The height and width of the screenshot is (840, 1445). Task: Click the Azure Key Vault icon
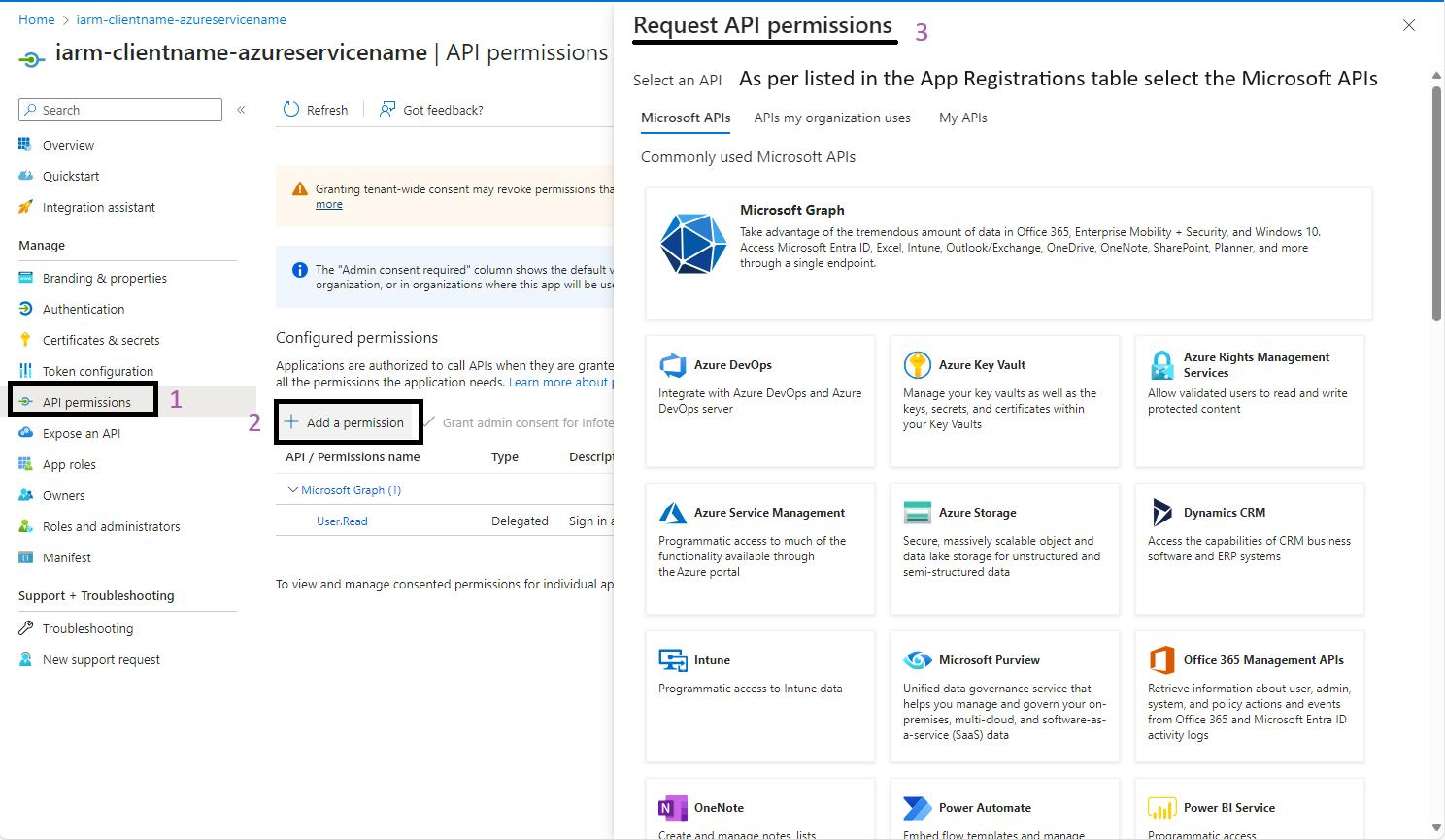[917, 365]
